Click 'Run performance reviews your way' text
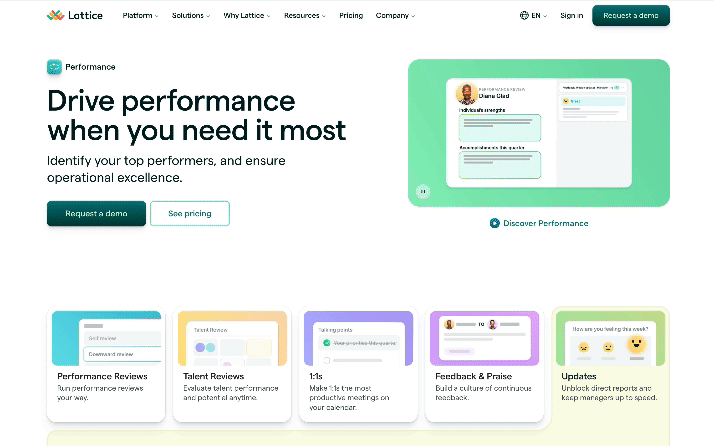The height and width of the screenshot is (446, 714). point(100,393)
